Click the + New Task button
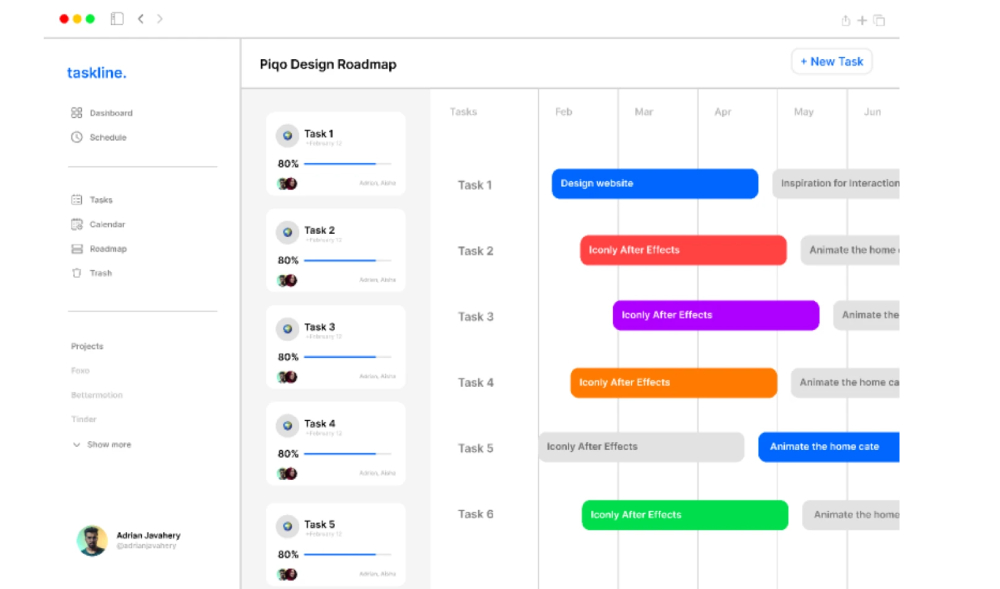Viewport: 1000px width, 589px height. [x=831, y=61]
